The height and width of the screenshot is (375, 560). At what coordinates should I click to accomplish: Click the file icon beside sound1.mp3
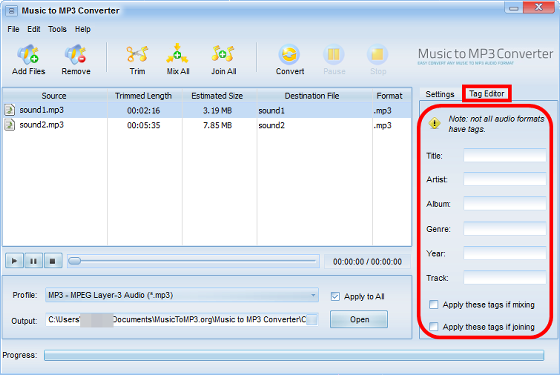[10, 110]
